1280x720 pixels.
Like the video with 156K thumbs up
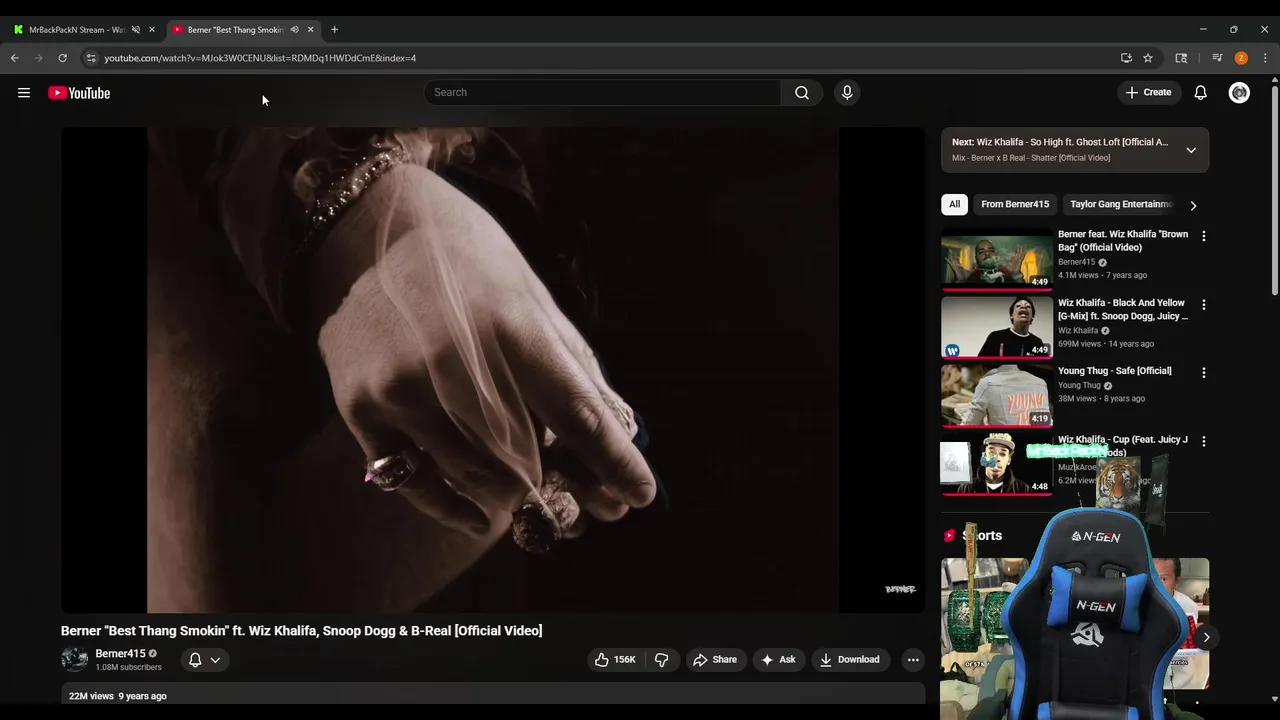tap(615, 660)
